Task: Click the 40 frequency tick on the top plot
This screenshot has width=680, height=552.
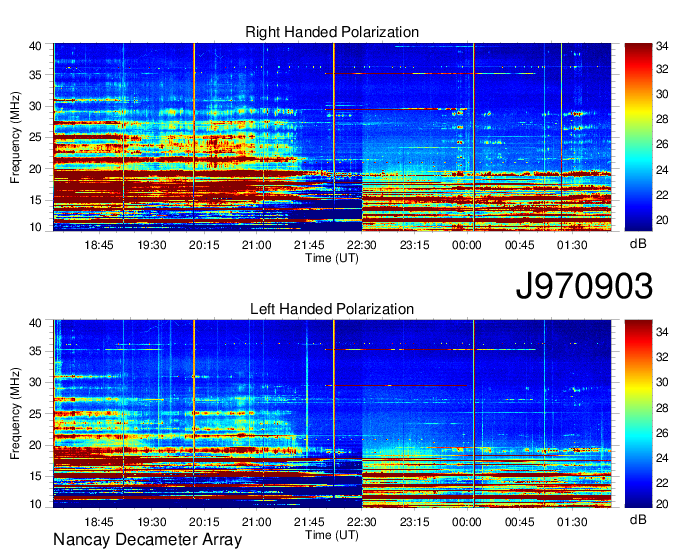Action: coord(35,46)
